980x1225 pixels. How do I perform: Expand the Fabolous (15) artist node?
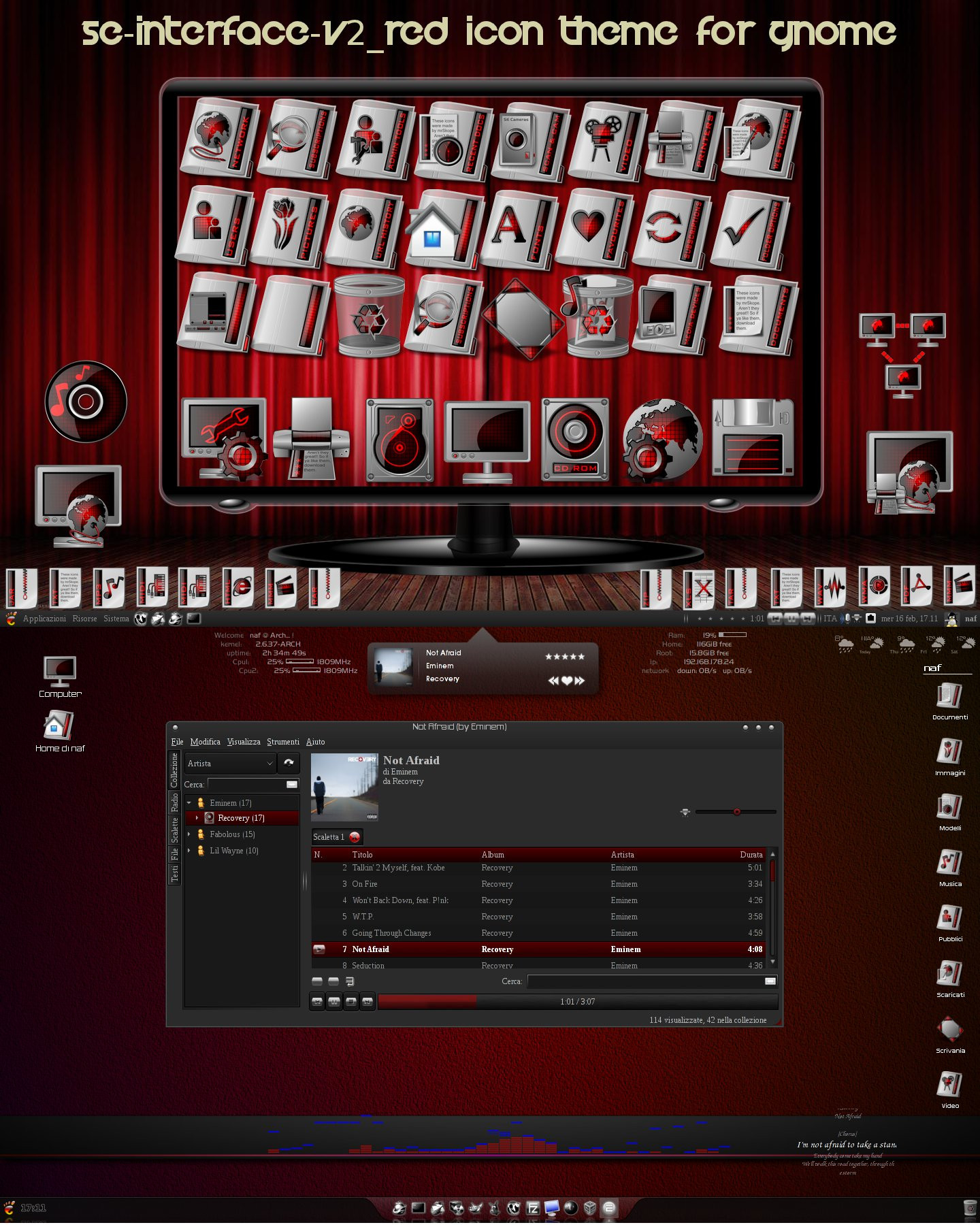click(x=189, y=834)
